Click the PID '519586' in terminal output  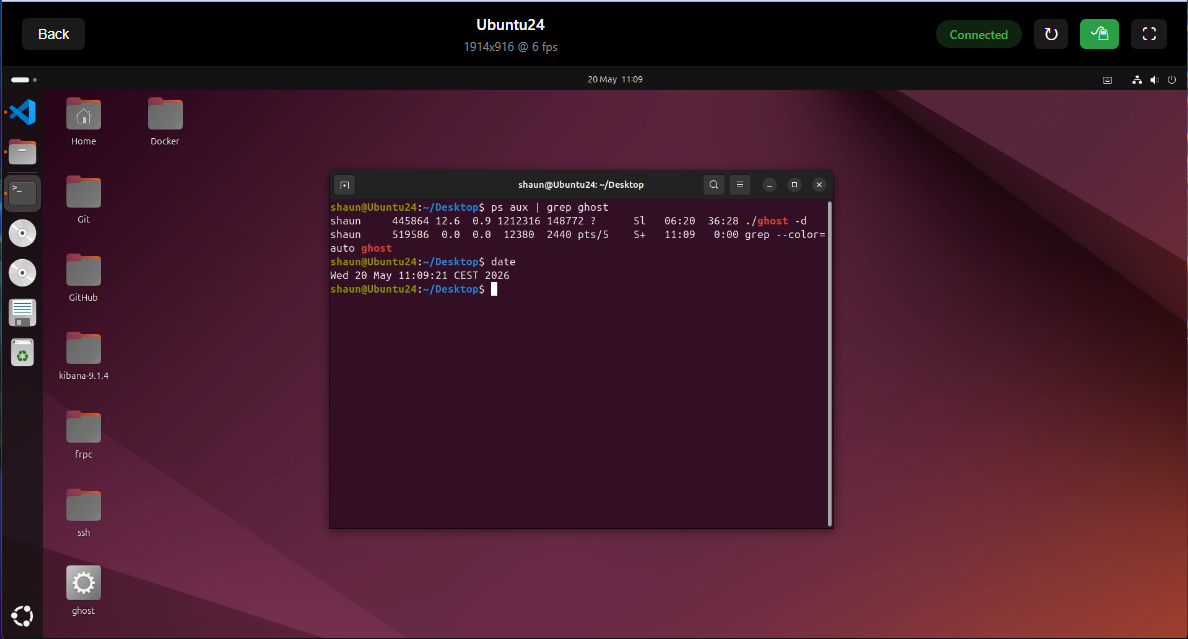pyautogui.click(x=410, y=235)
